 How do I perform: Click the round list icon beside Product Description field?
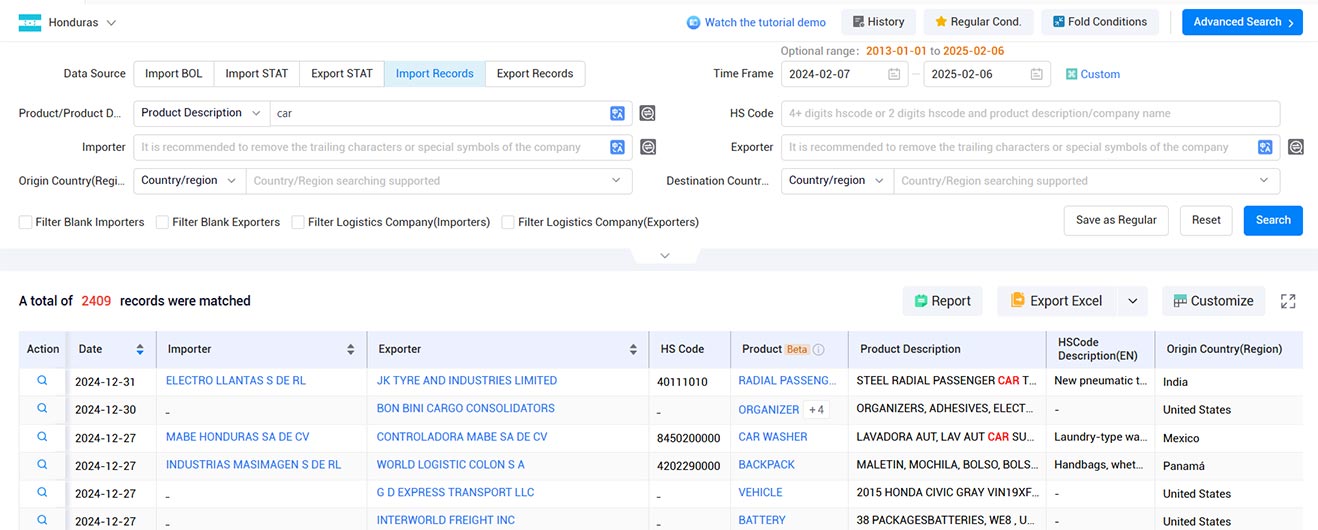(648, 113)
